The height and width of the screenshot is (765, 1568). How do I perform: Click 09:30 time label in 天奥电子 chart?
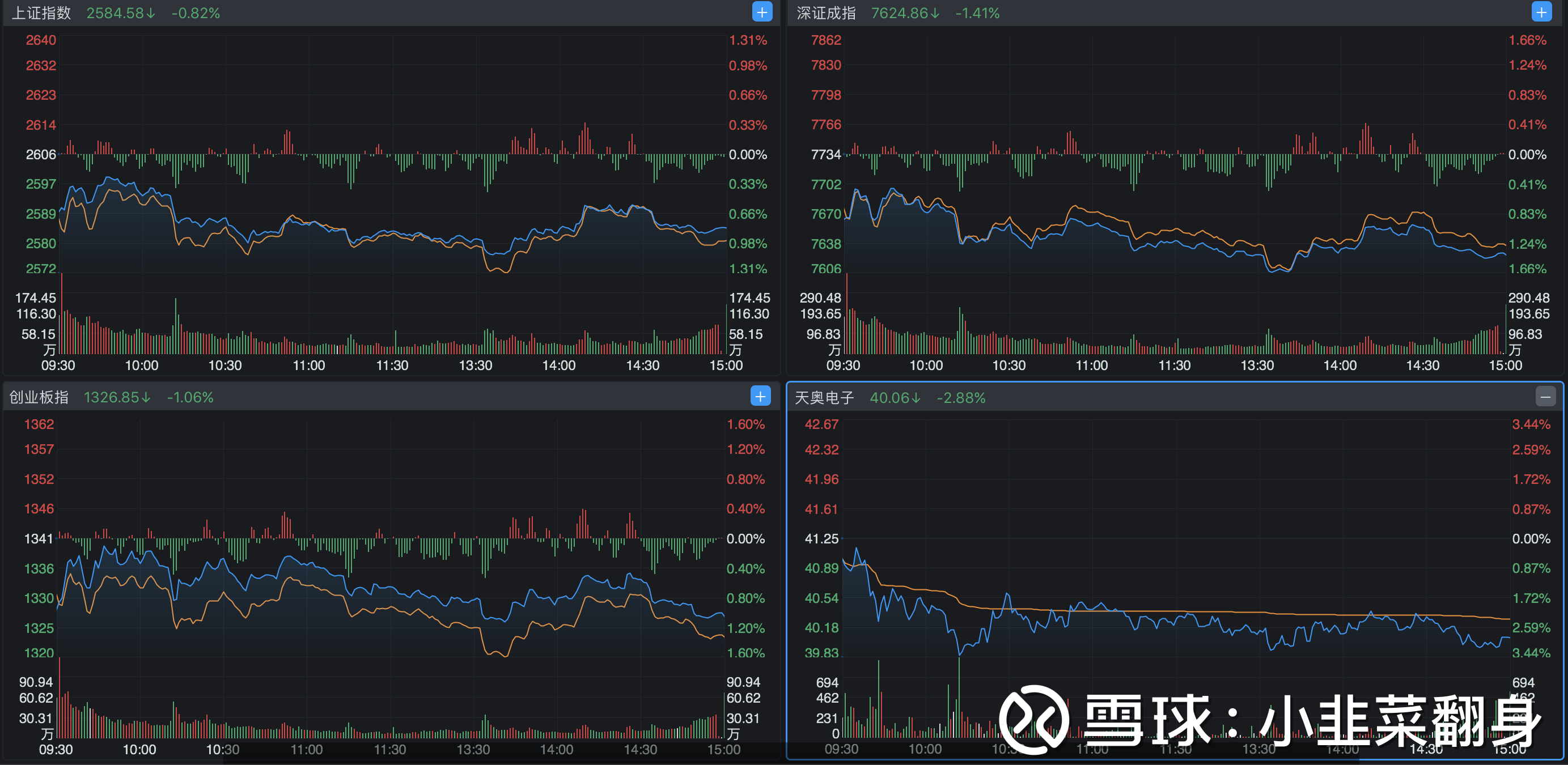[841, 749]
